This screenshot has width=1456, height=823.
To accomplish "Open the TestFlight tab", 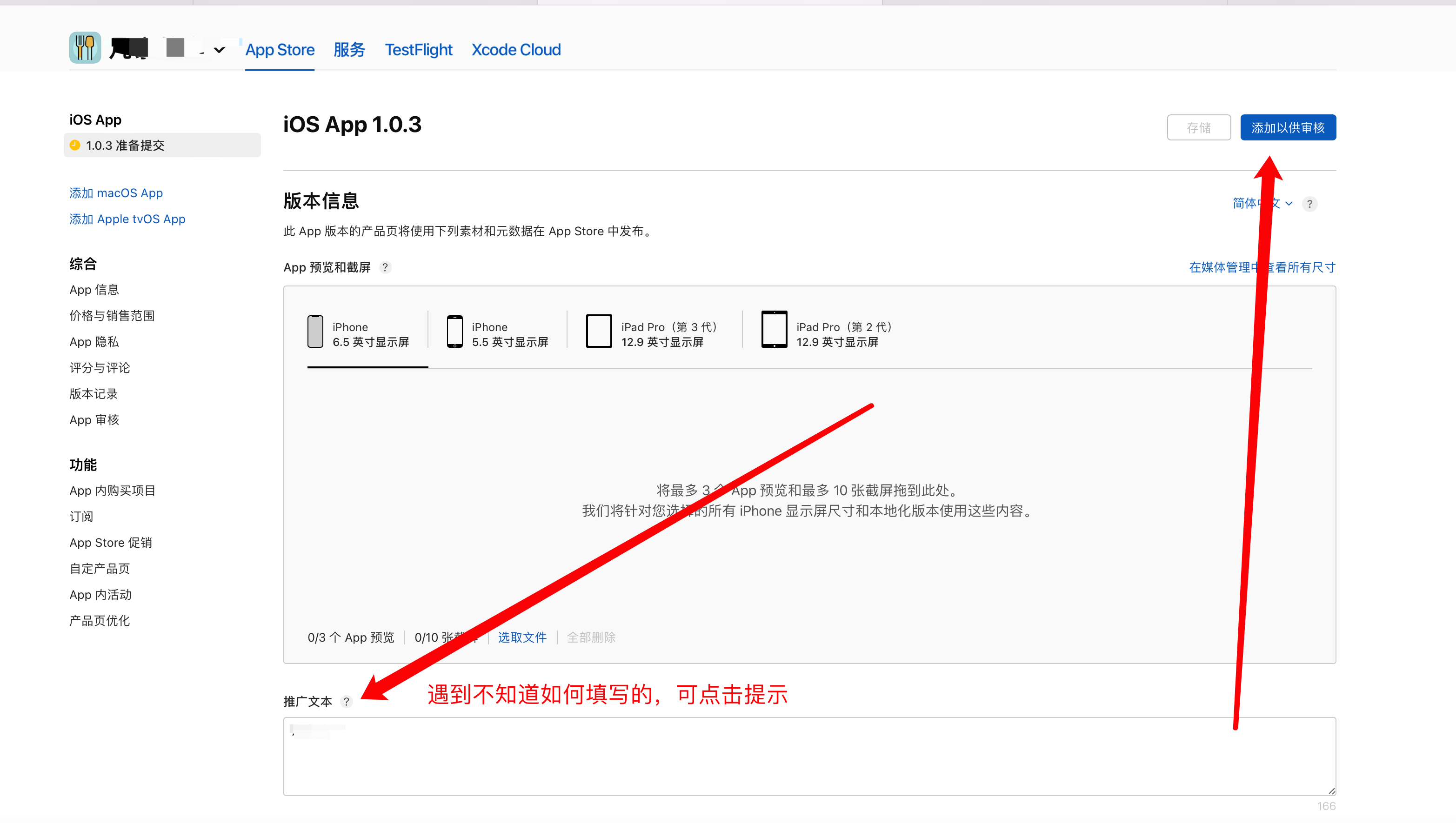I will [418, 50].
